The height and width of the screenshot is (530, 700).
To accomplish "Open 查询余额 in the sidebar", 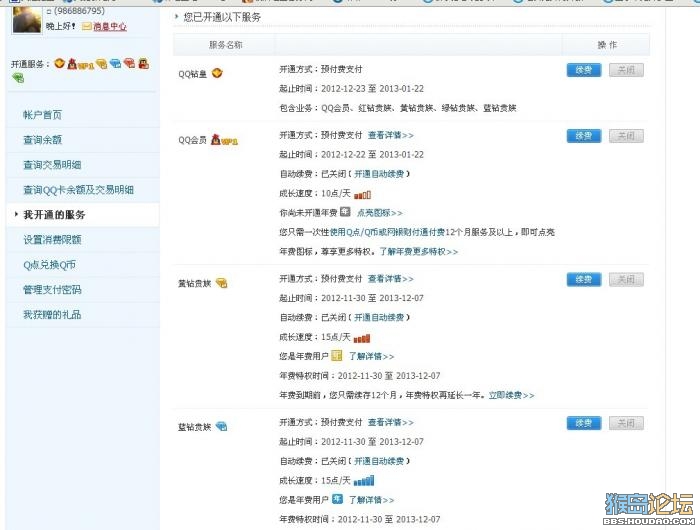I will pos(42,140).
